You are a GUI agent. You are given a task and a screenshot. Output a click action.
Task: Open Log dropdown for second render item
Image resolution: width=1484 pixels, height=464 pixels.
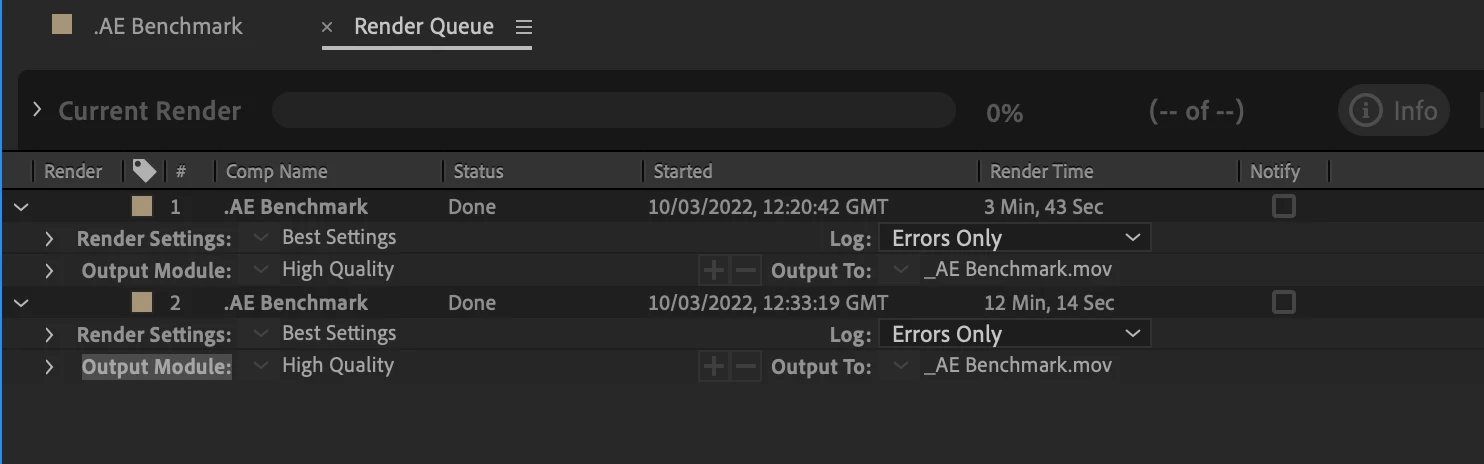(1014, 334)
